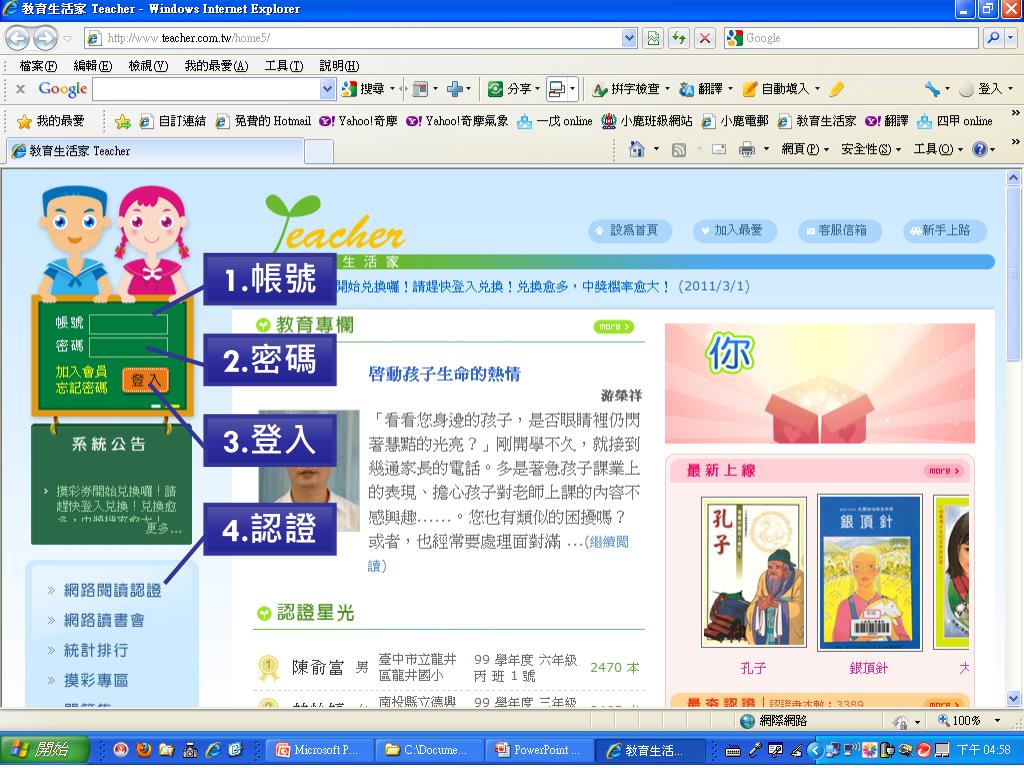Click the orange 登入 login button

145,380
